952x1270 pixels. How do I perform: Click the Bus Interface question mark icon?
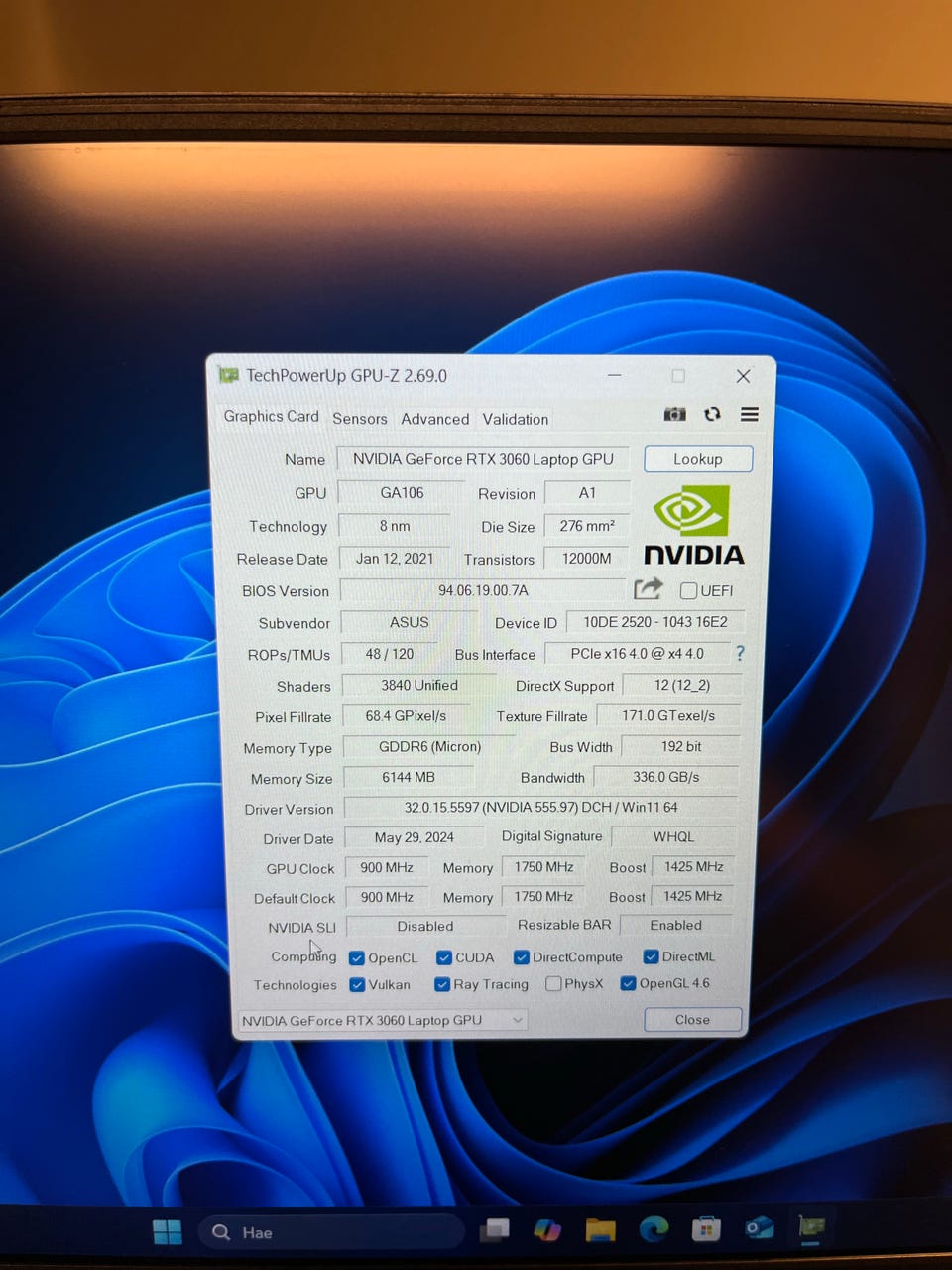[x=740, y=653]
